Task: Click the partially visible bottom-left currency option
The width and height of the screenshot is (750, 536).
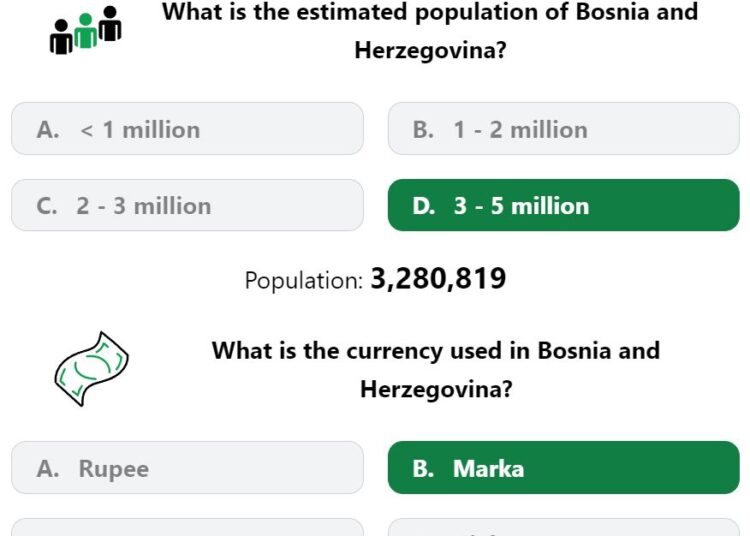Action: point(187,527)
